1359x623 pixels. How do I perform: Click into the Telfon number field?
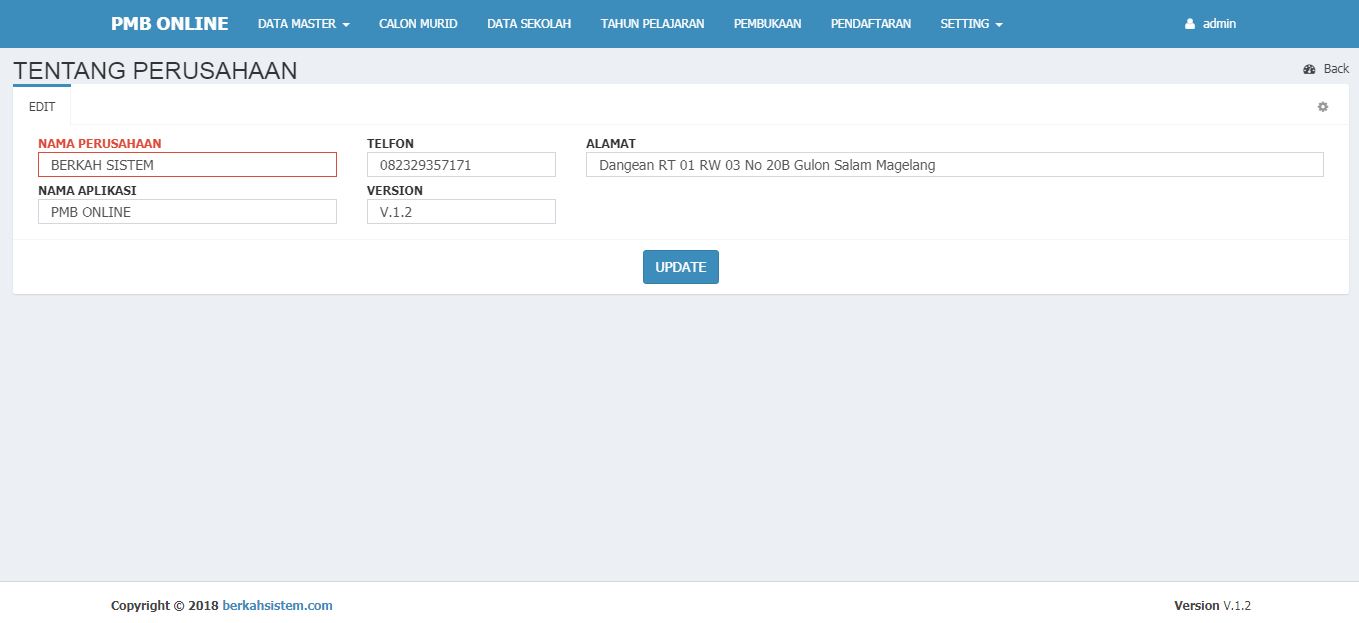coord(461,165)
